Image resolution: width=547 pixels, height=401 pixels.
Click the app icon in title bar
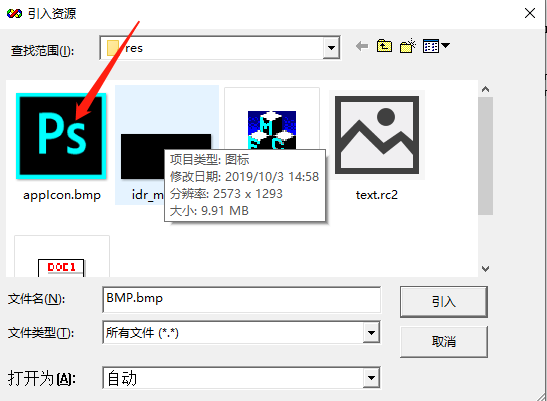[14, 14]
